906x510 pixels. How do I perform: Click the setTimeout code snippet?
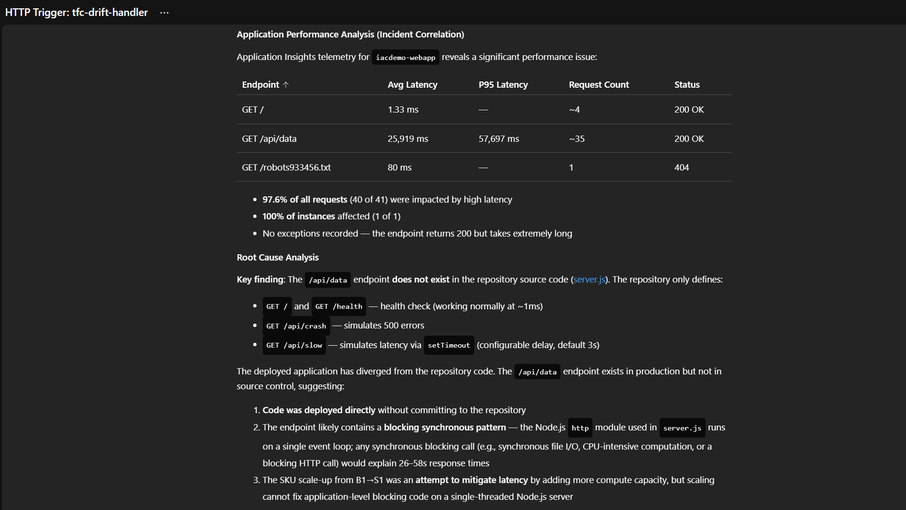pyautogui.click(x=447, y=345)
